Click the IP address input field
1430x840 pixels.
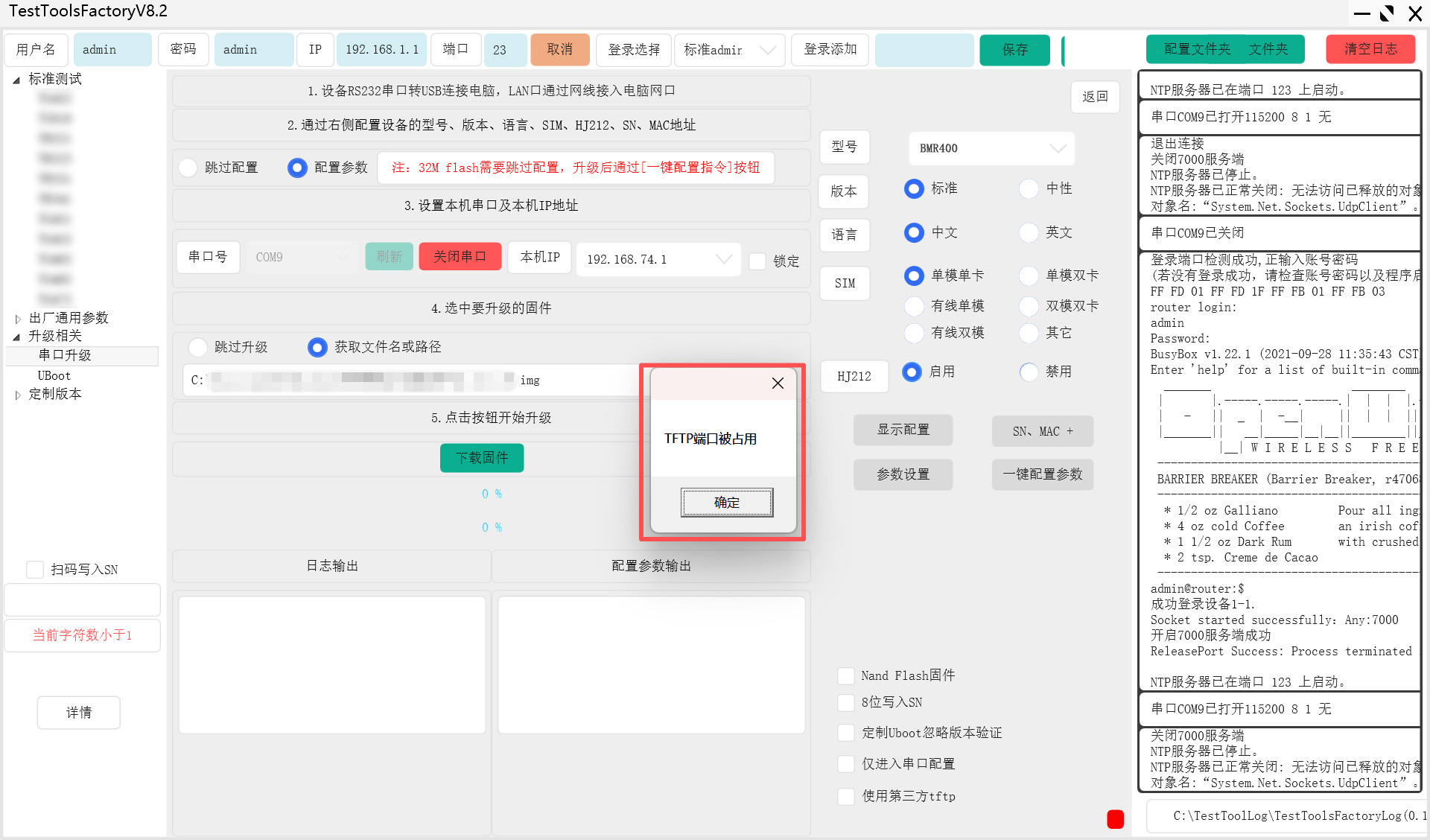tap(381, 49)
